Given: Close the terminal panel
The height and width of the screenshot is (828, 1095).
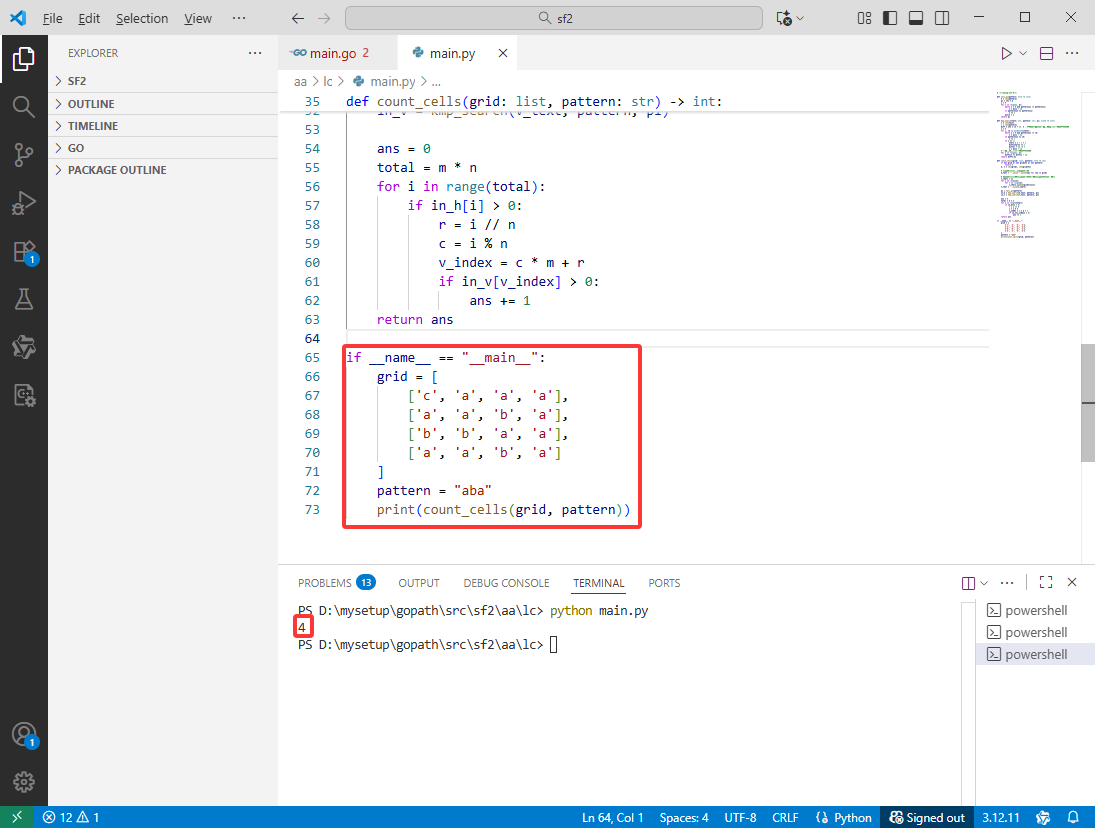Looking at the screenshot, I should click(1072, 582).
